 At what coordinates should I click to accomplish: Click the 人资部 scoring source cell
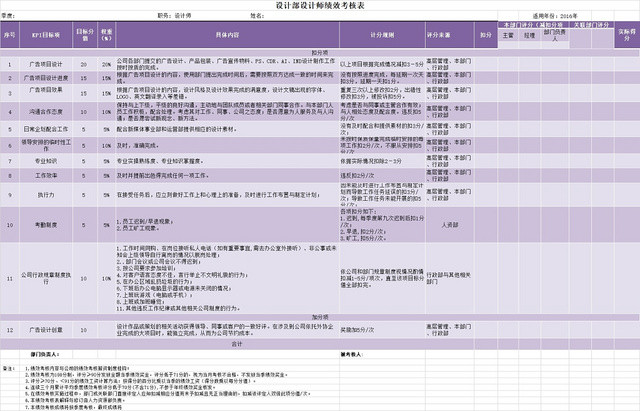449,225
